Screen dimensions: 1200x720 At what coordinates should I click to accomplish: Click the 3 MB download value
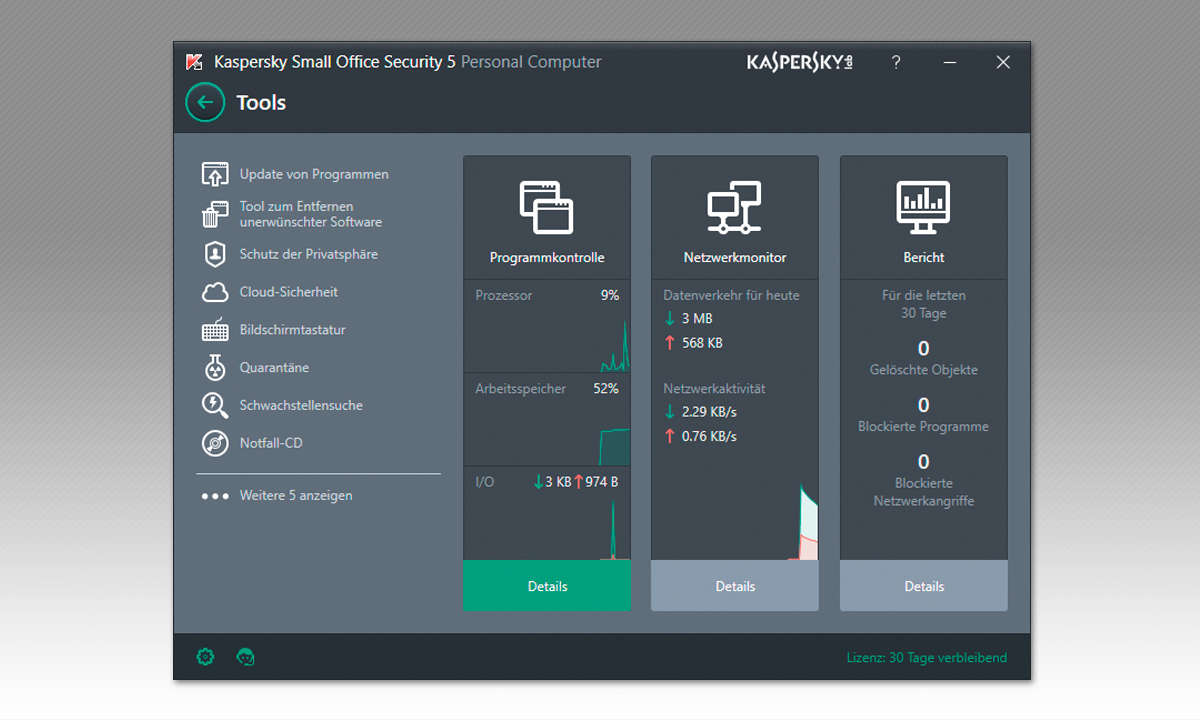click(697, 319)
